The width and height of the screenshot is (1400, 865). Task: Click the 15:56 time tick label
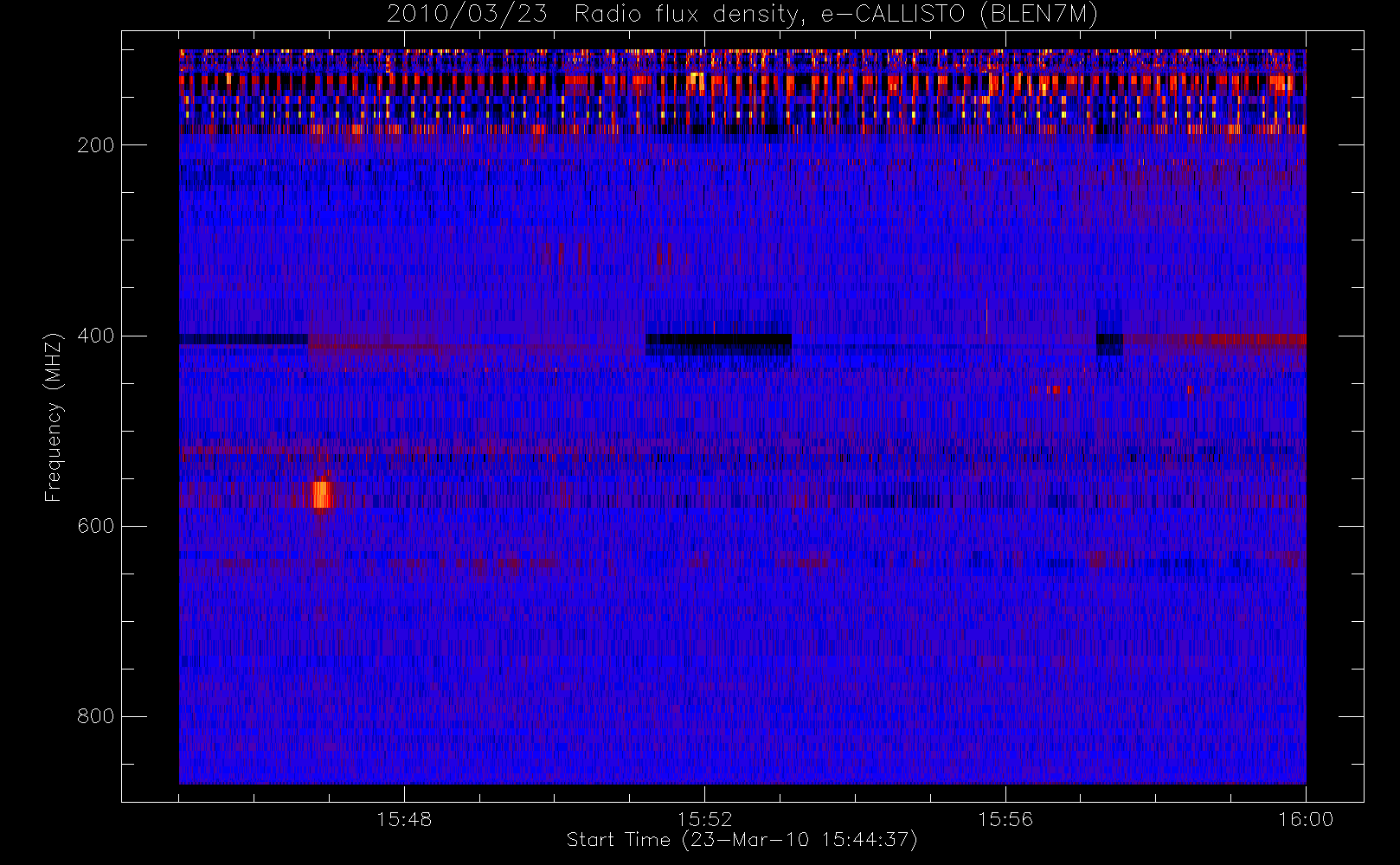1005,819
